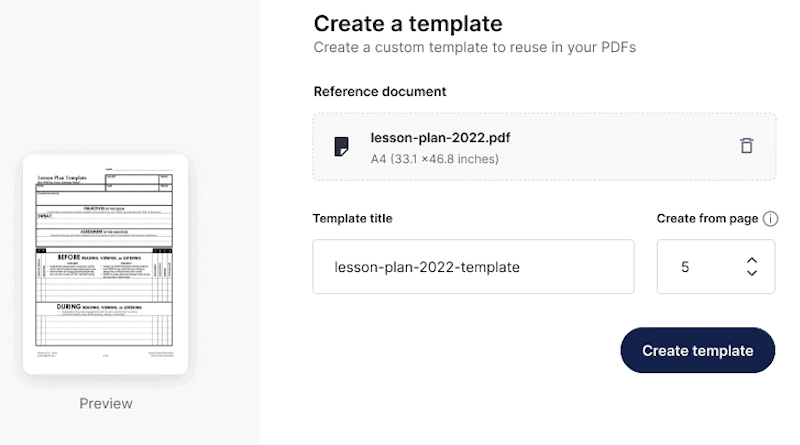Show info about Create from page
This screenshot has height=445, width=800.
(x=770, y=219)
